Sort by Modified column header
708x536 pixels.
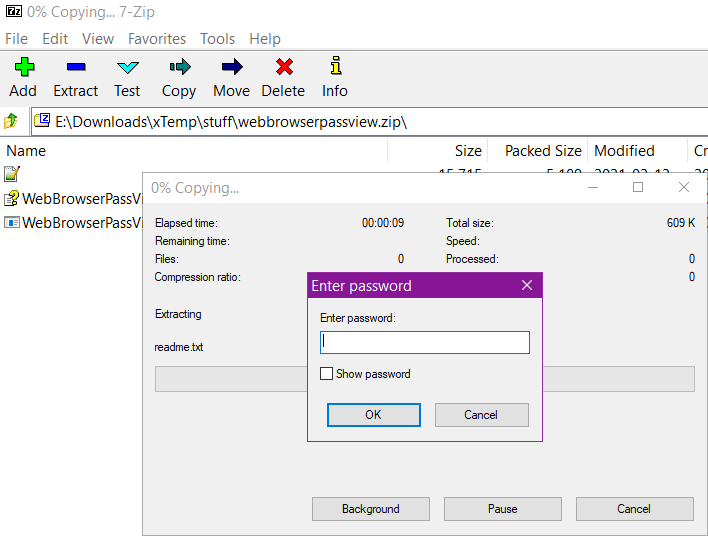pyautogui.click(x=624, y=151)
